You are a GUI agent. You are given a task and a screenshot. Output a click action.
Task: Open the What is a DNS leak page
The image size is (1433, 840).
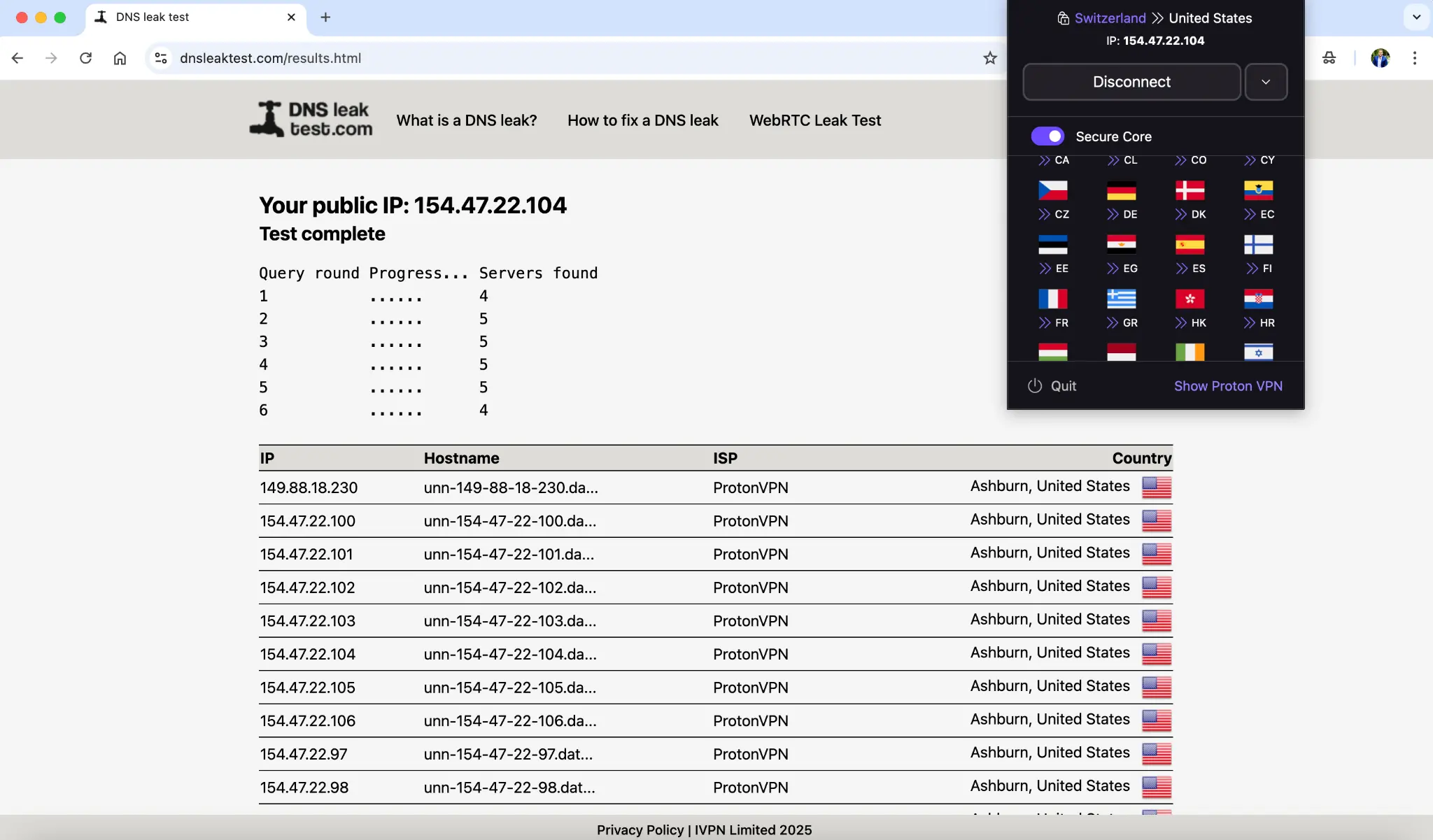pos(466,120)
